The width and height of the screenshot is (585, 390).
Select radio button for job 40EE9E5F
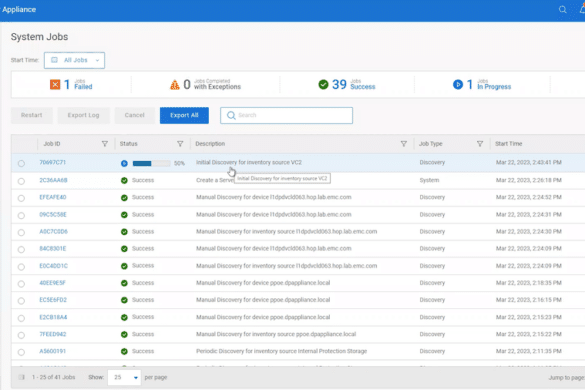tap(21, 284)
